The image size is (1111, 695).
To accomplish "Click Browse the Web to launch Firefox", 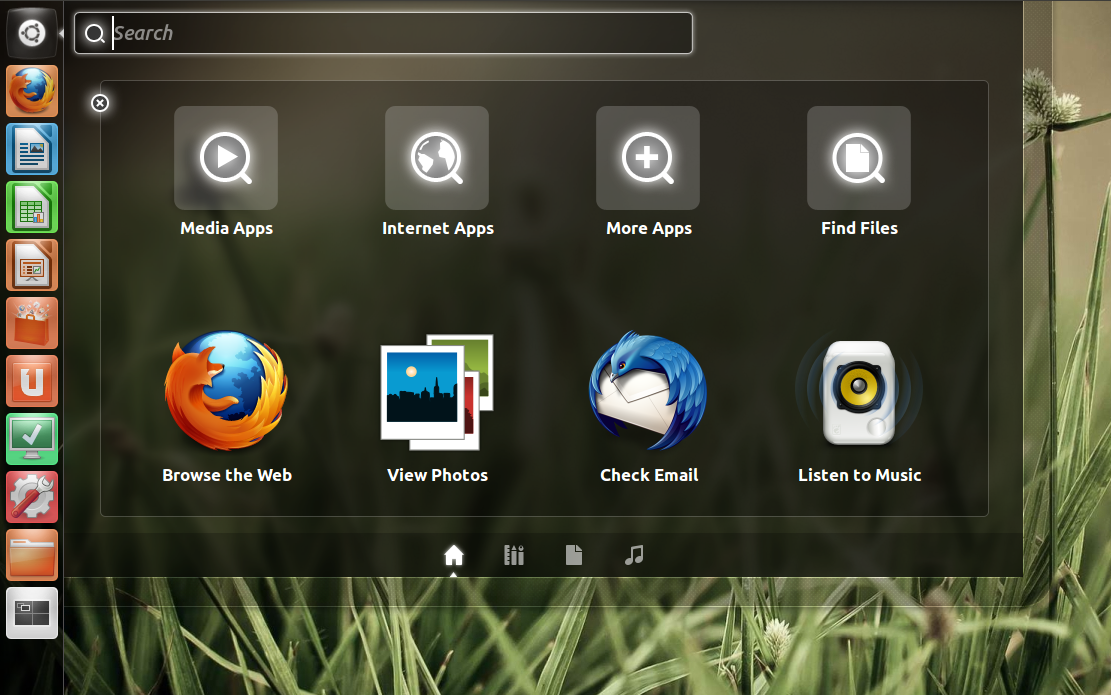I will point(226,392).
